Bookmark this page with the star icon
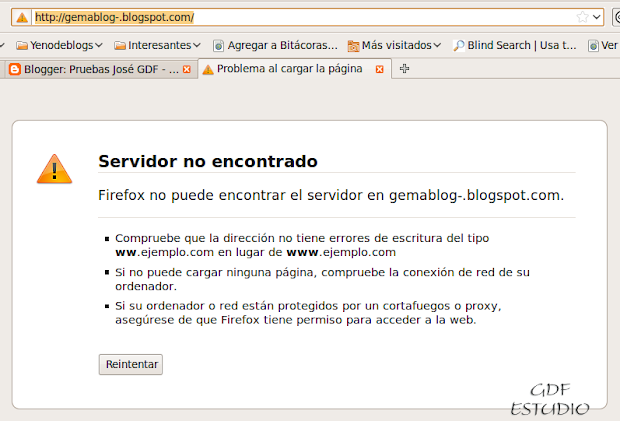620x421 pixels. 582,17
